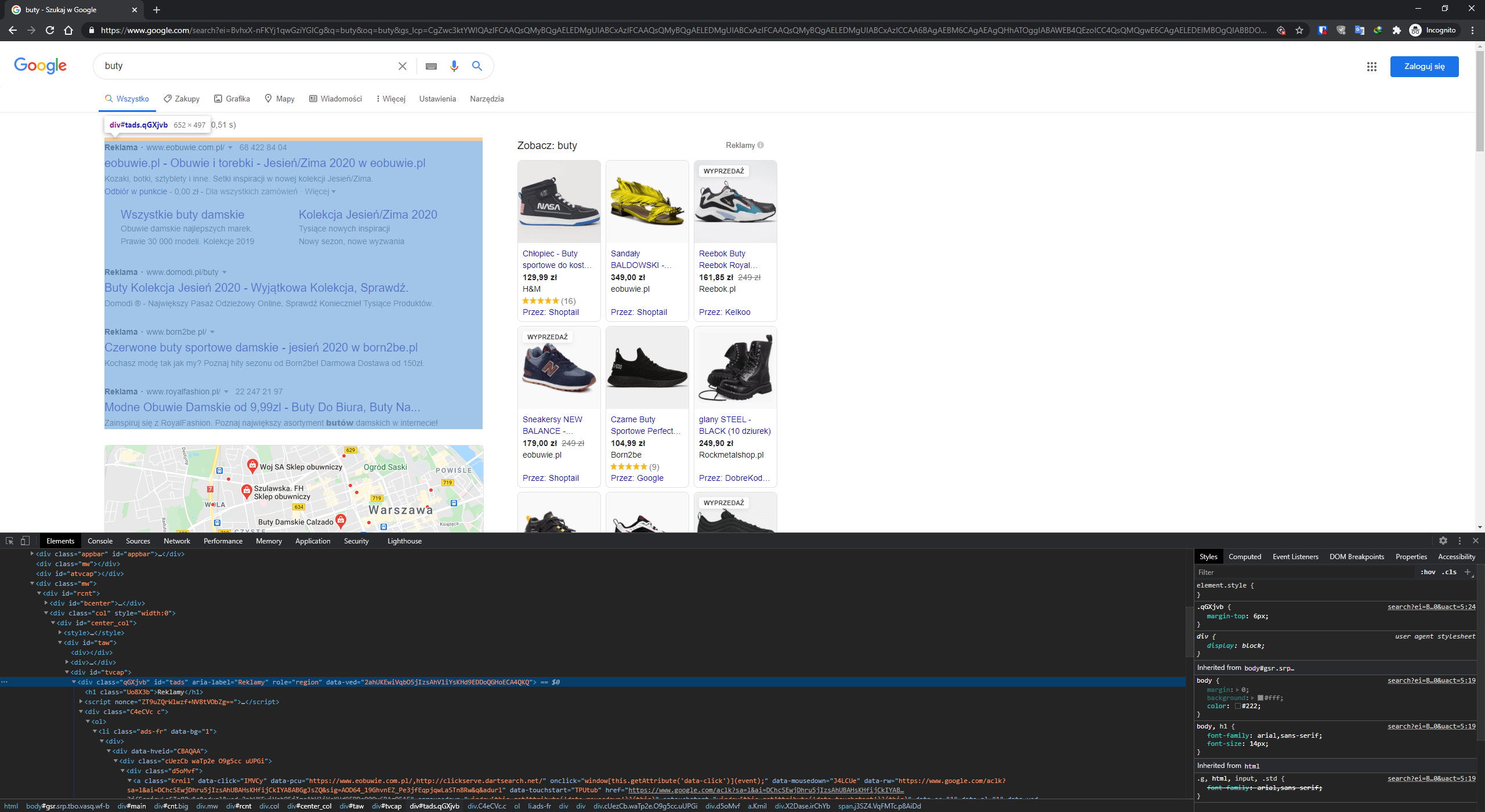The image size is (1485, 812).
Task: Switch to the Console tab
Action: (100, 541)
